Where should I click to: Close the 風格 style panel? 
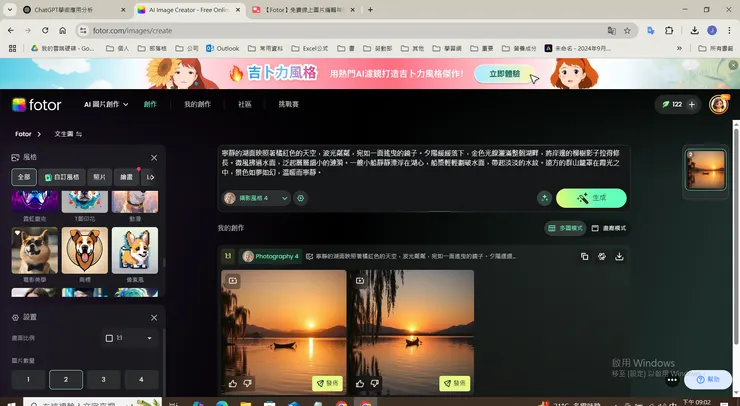click(154, 158)
